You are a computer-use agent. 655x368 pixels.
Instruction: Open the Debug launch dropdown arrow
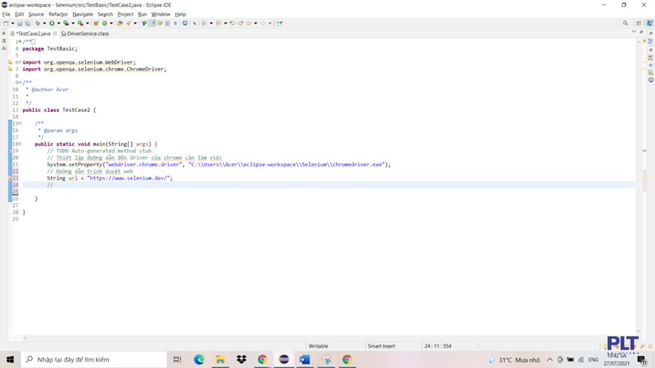pos(44,23)
